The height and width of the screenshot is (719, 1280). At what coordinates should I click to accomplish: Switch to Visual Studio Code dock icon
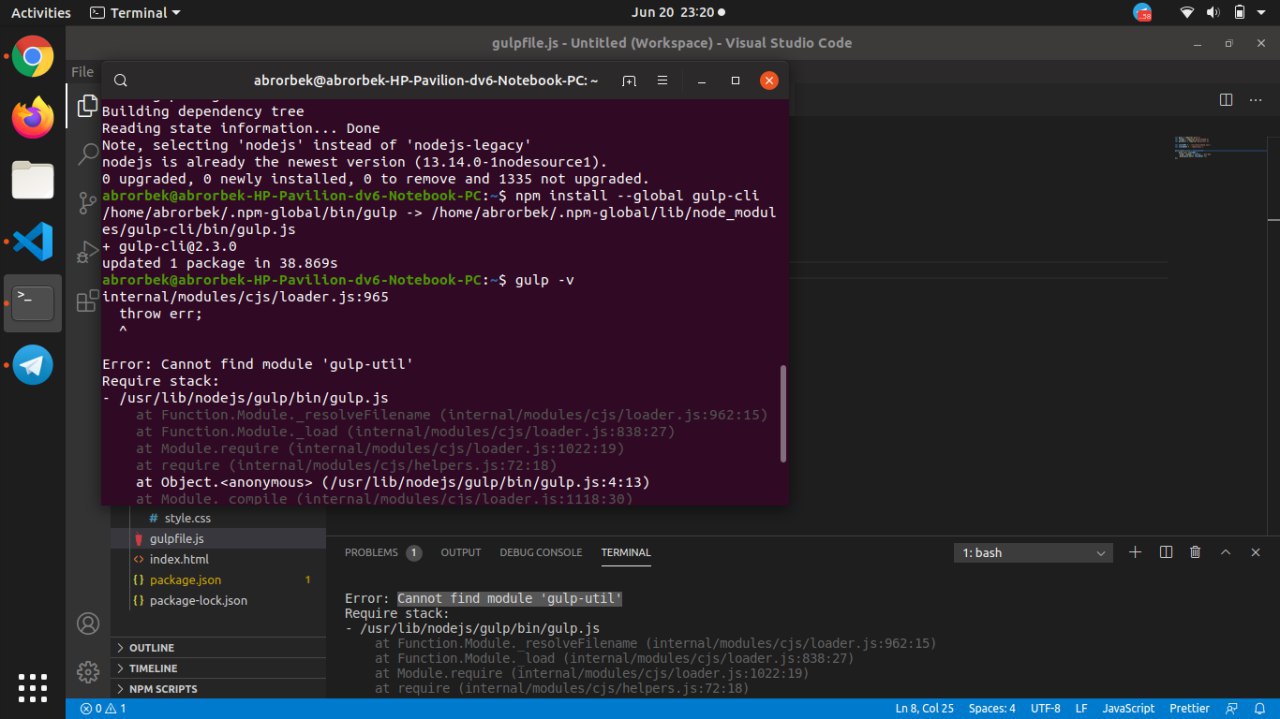[x=33, y=242]
